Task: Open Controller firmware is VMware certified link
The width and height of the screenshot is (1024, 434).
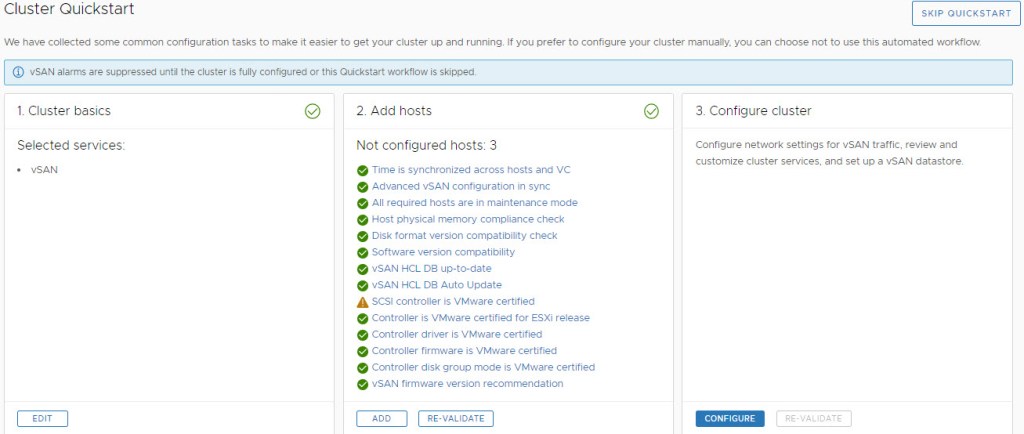Action: 464,351
